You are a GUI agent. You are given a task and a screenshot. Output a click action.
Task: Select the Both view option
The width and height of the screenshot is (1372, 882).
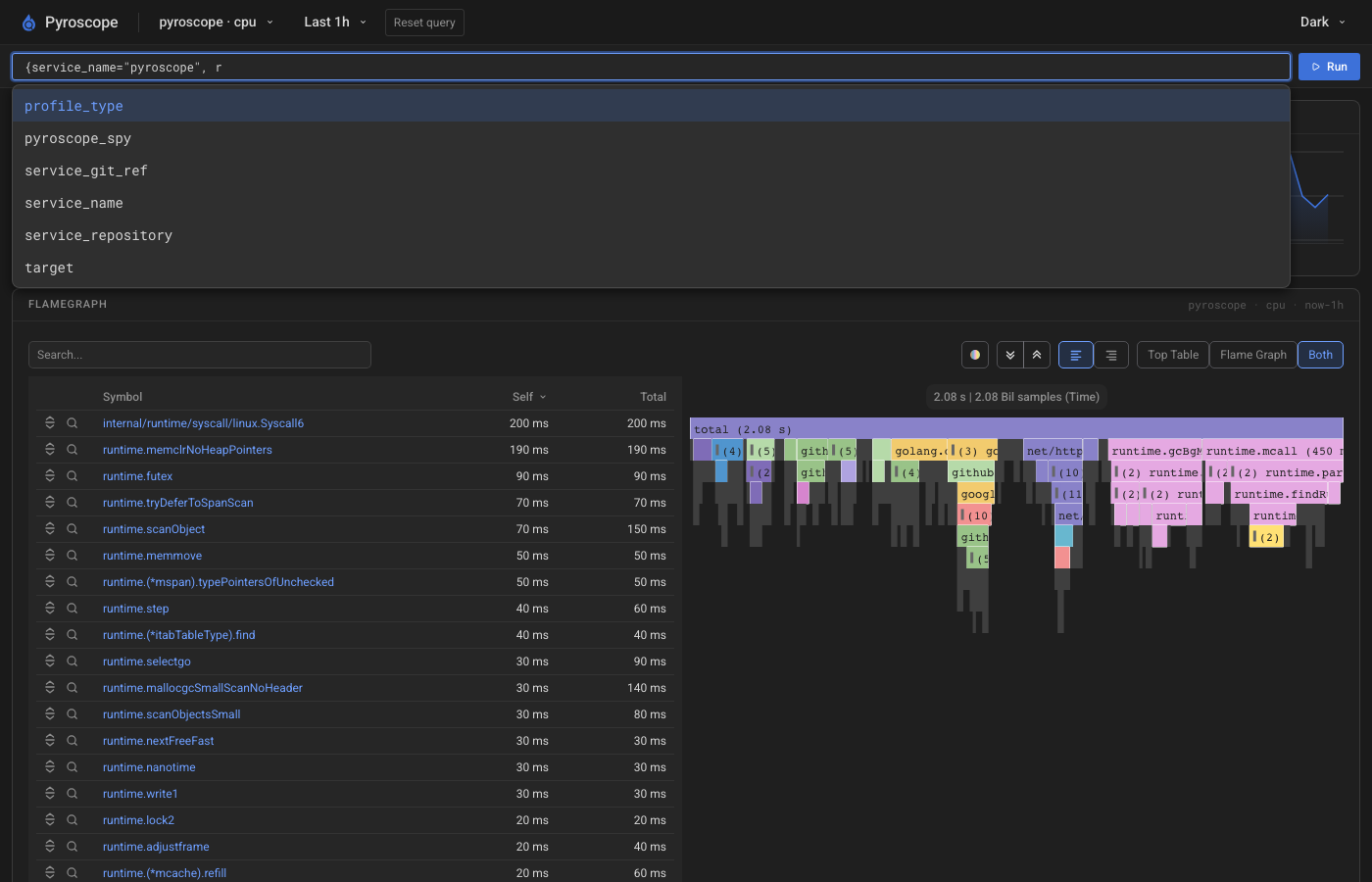[x=1320, y=355]
